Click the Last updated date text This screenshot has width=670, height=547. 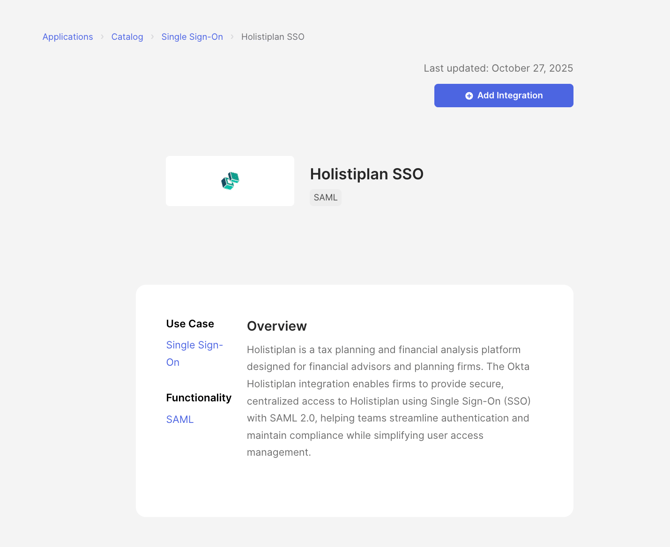pyautogui.click(x=498, y=68)
